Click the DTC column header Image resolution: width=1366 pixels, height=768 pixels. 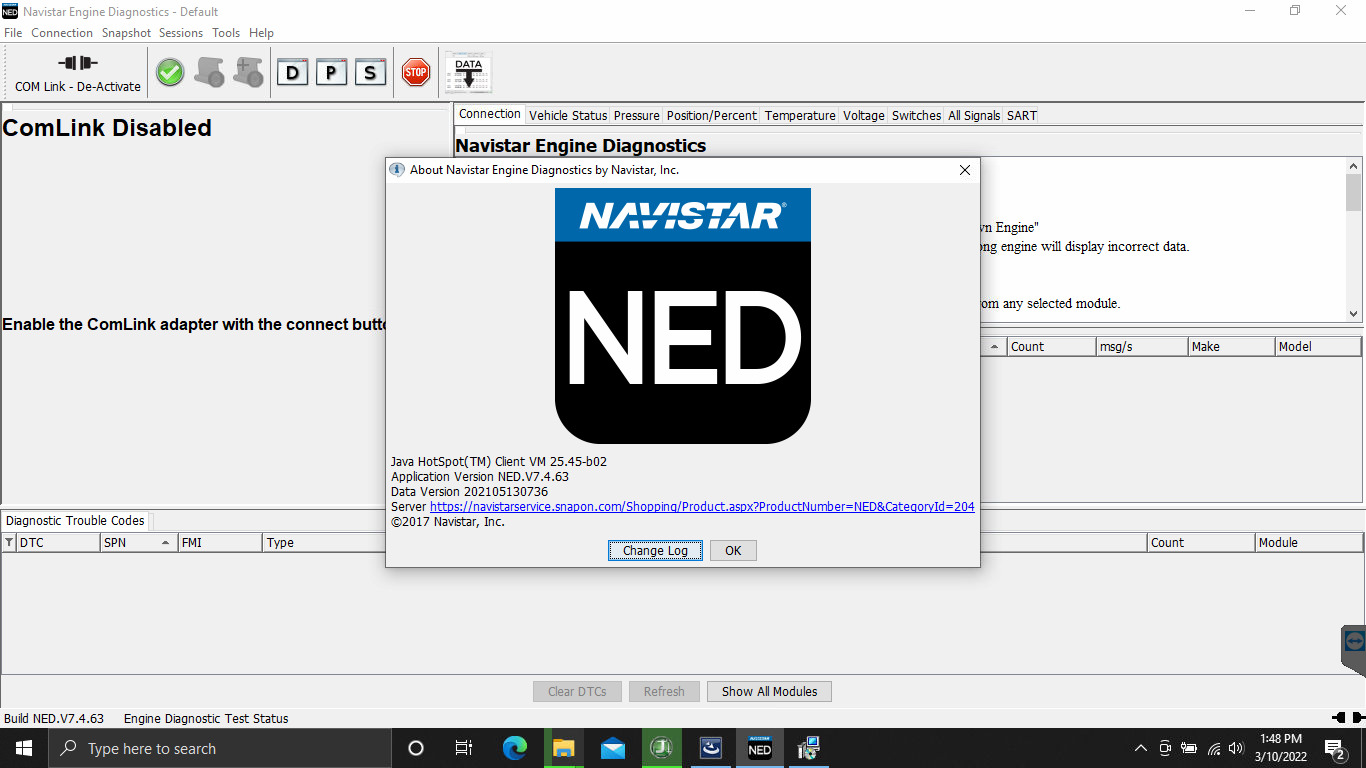click(x=59, y=543)
